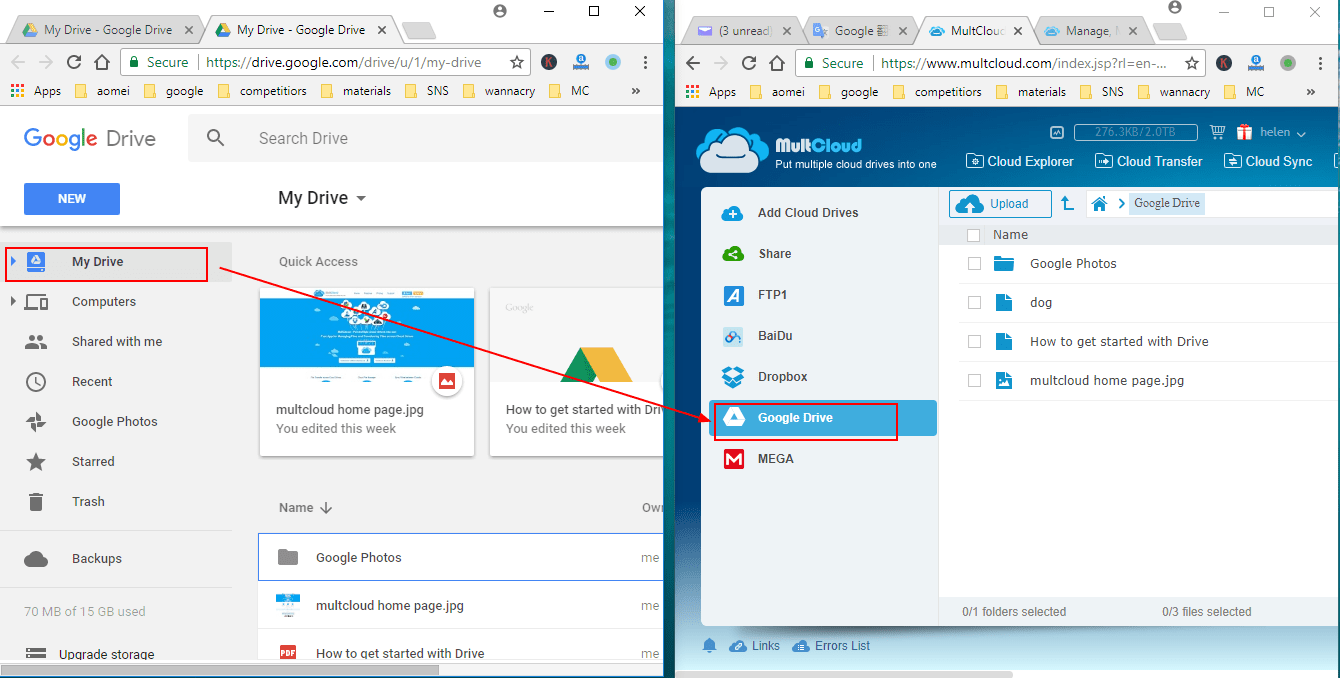Viewport: 1340px width, 678px height.
Task: Toggle Name sort arrow in Drive file list
Action: click(326, 508)
